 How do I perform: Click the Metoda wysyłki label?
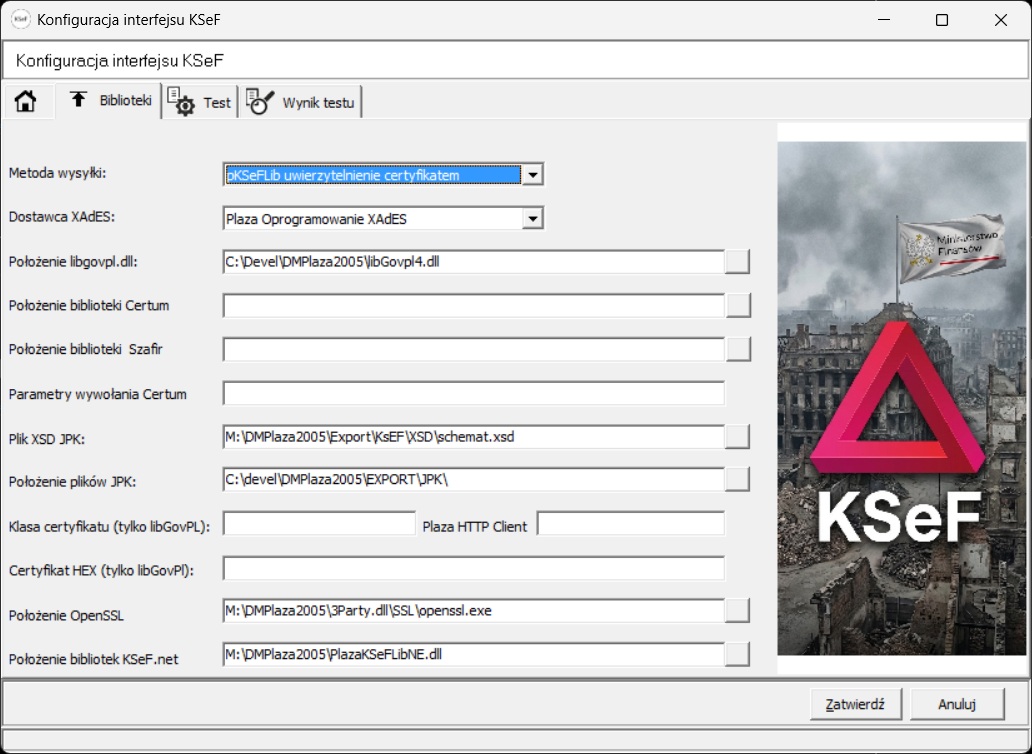[x=57, y=174]
